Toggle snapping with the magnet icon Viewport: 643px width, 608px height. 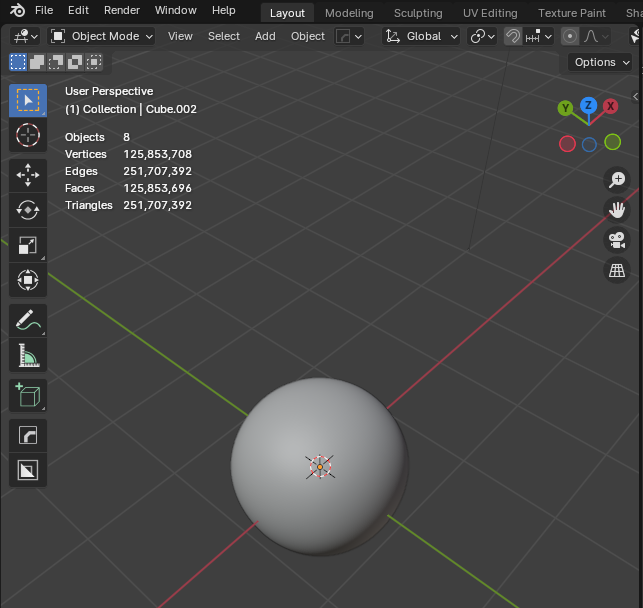(512, 36)
